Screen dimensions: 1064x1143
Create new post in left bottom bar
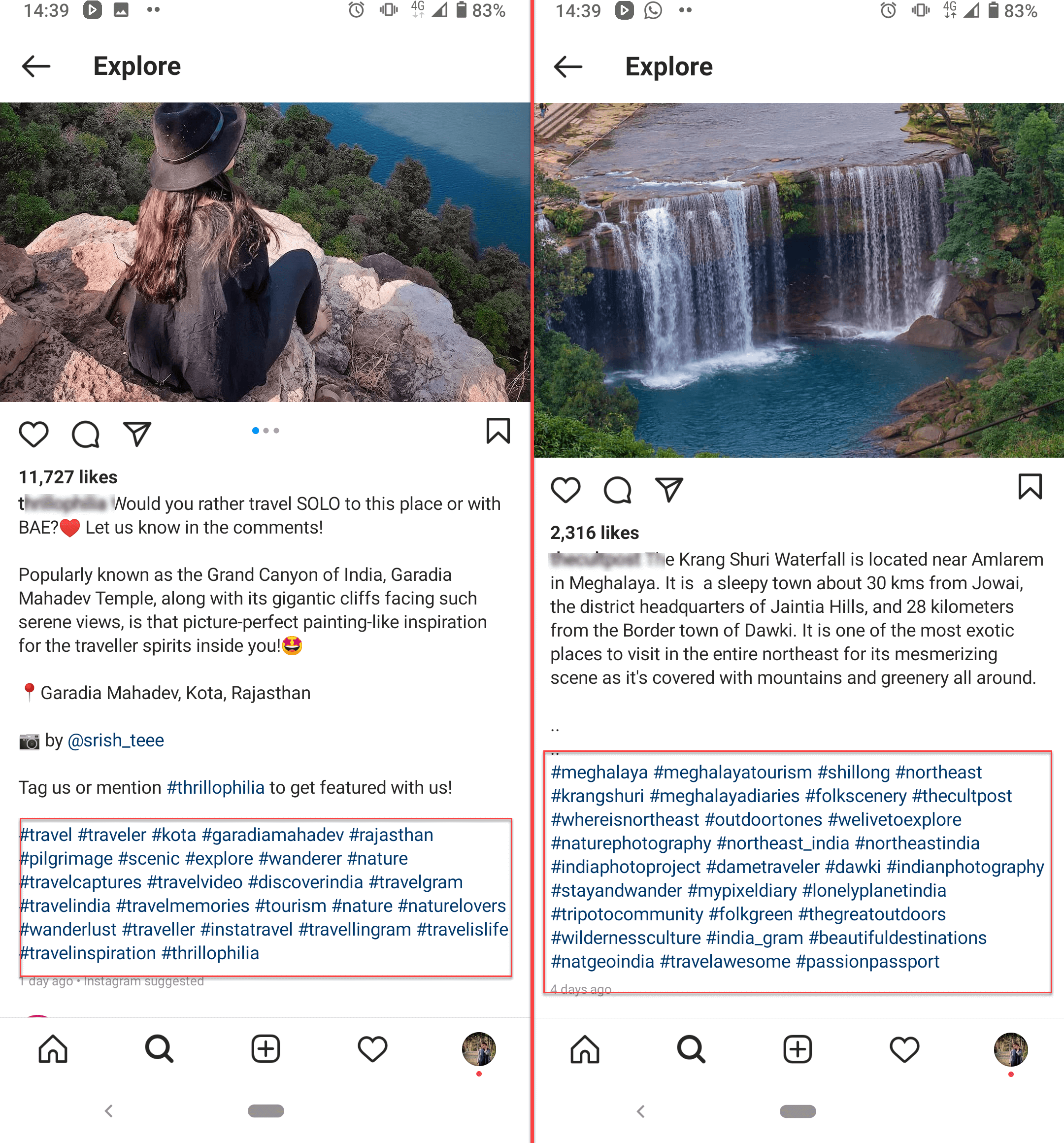pyautogui.click(x=266, y=1049)
